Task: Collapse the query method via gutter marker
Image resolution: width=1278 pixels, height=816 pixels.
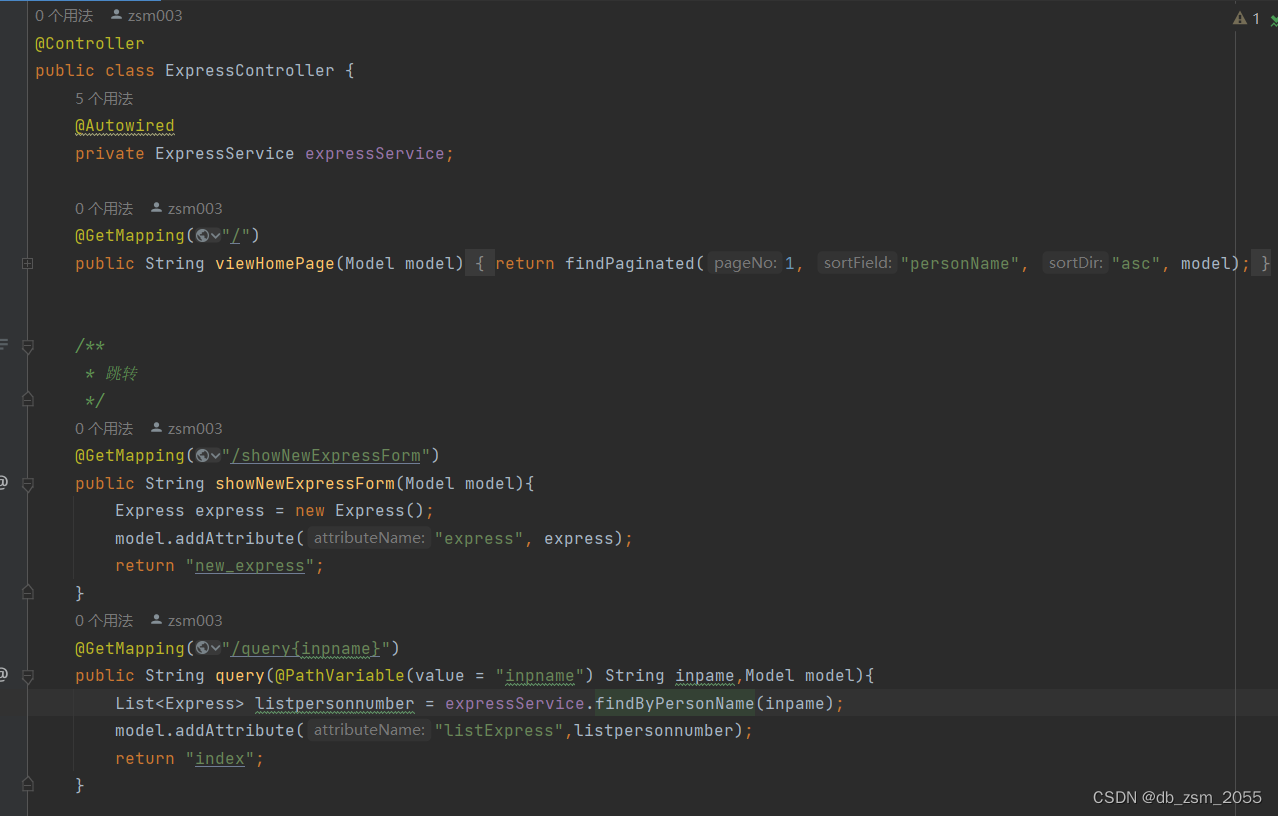Action: (x=28, y=676)
